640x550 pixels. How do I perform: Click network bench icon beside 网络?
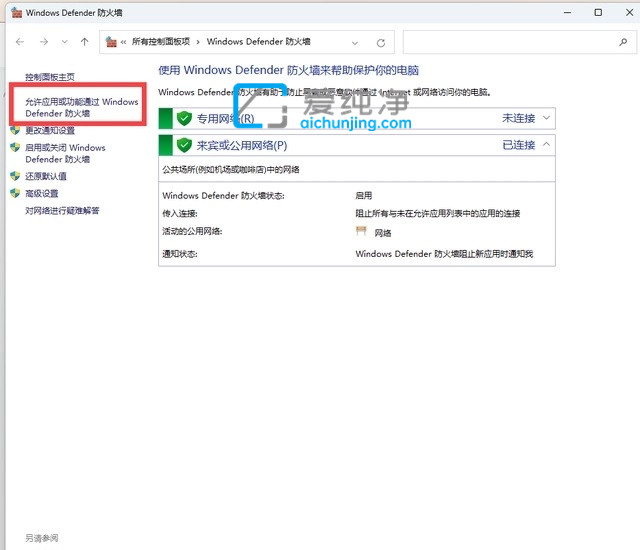[361, 231]
